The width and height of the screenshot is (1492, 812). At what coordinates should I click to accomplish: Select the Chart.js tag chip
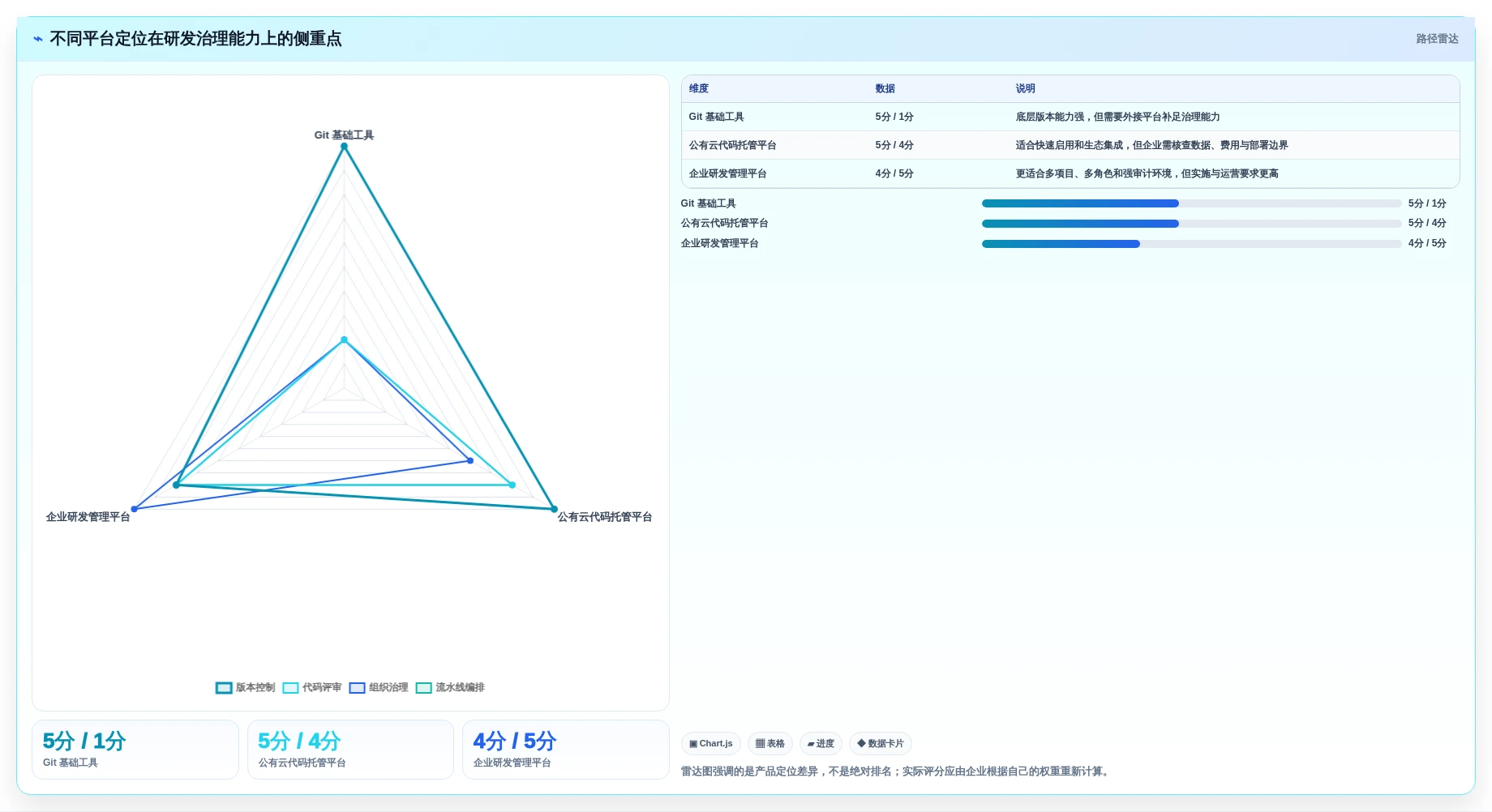pos(711,743)
